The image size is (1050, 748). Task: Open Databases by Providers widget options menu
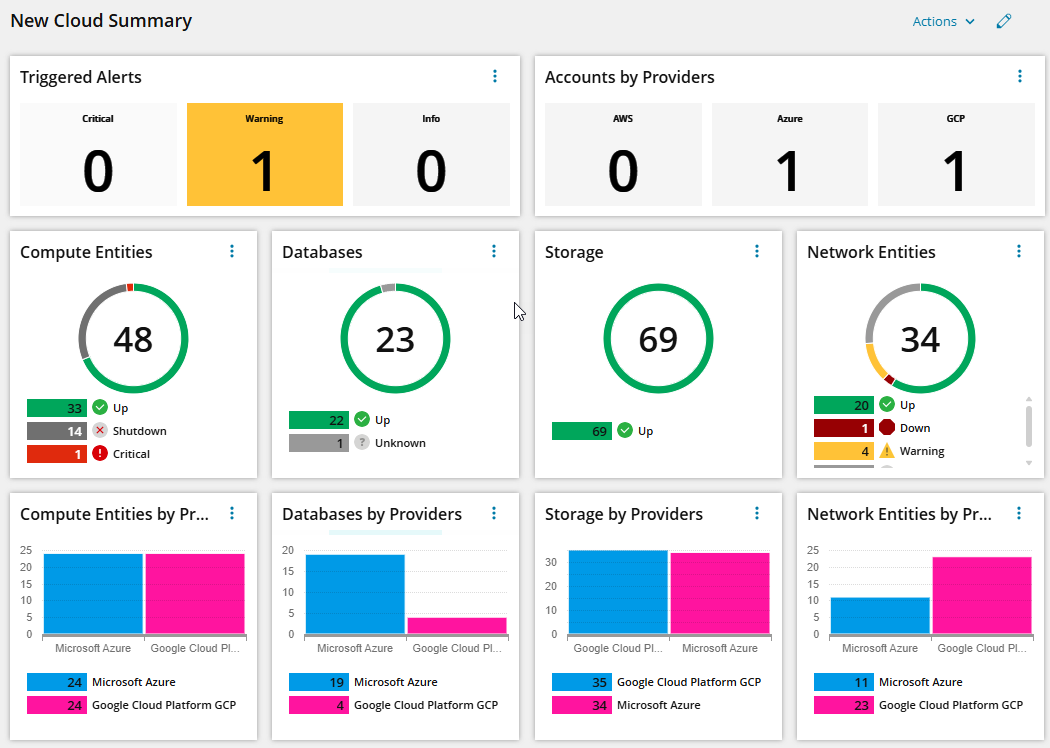coord(494,514)
